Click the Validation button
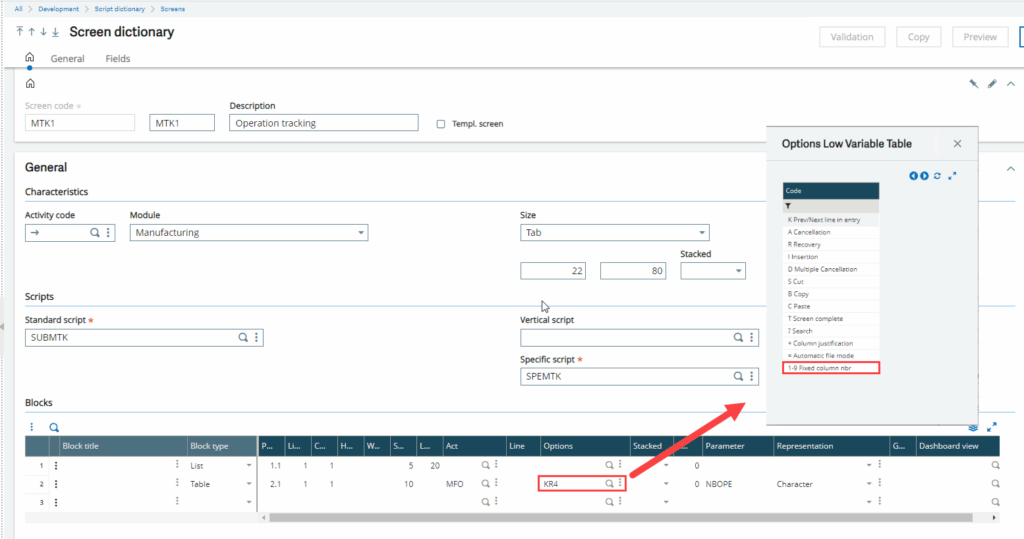Viewport: 1024px width, 539px height. [852, 37]
